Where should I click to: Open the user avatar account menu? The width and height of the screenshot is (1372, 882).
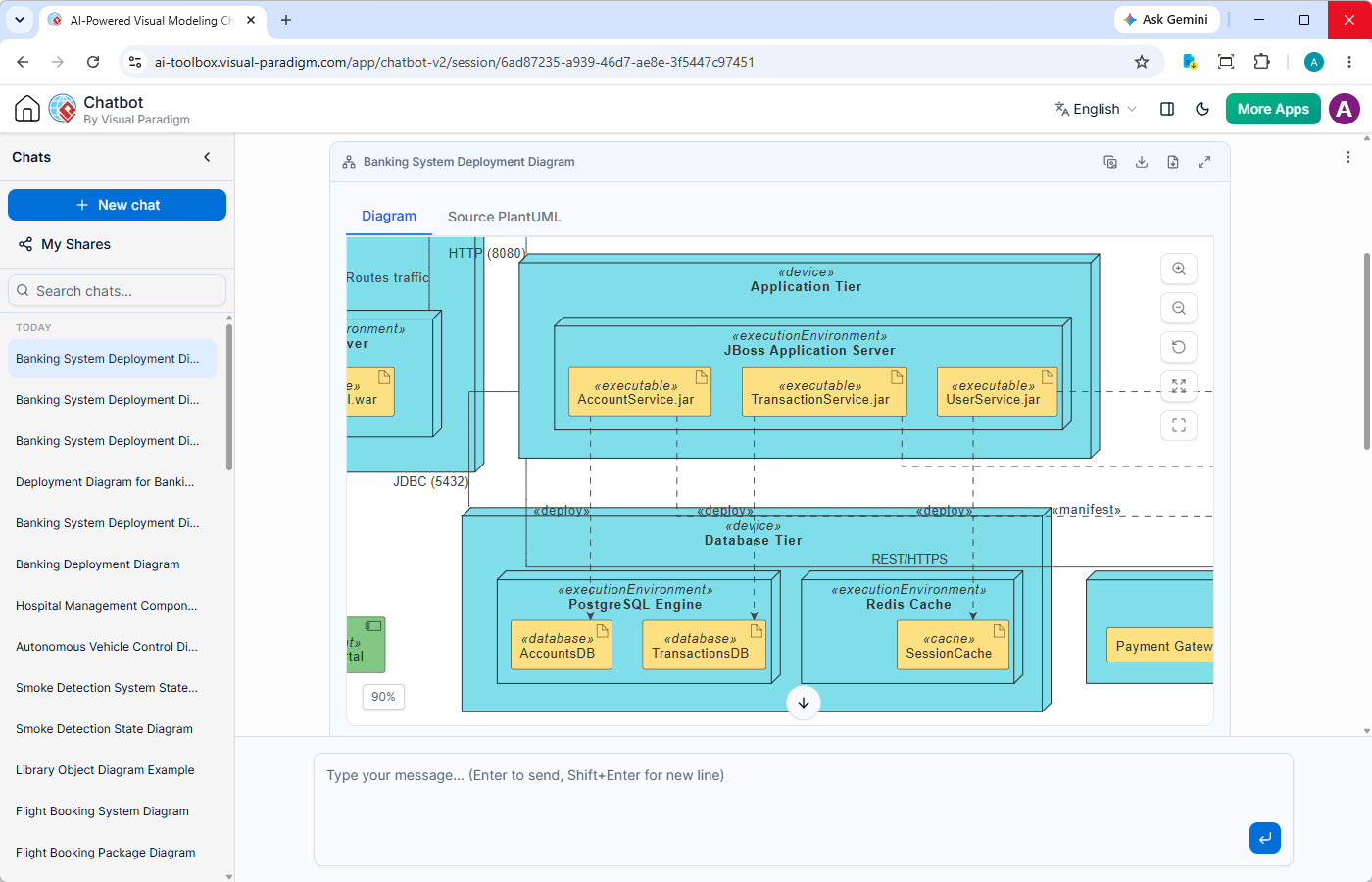pyautogui.click(x=1345, y=109)
